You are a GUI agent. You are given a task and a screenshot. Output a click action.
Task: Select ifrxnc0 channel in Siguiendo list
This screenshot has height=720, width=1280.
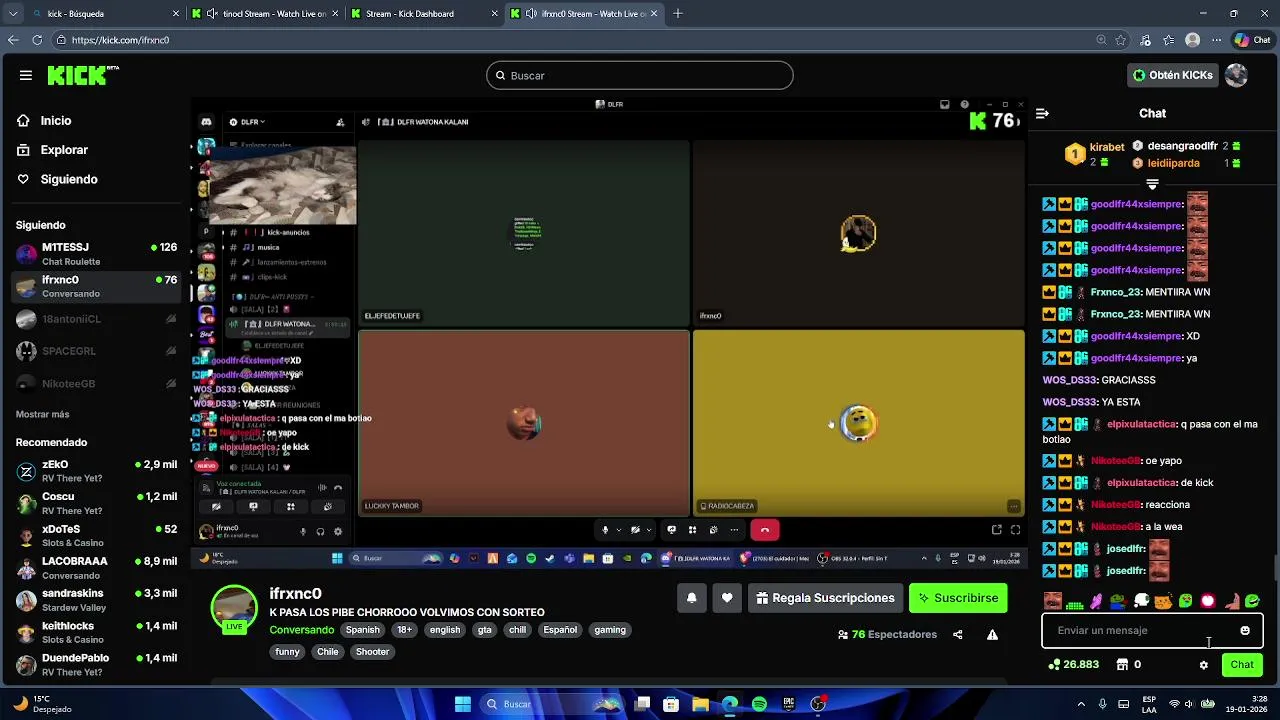point(97,286)
